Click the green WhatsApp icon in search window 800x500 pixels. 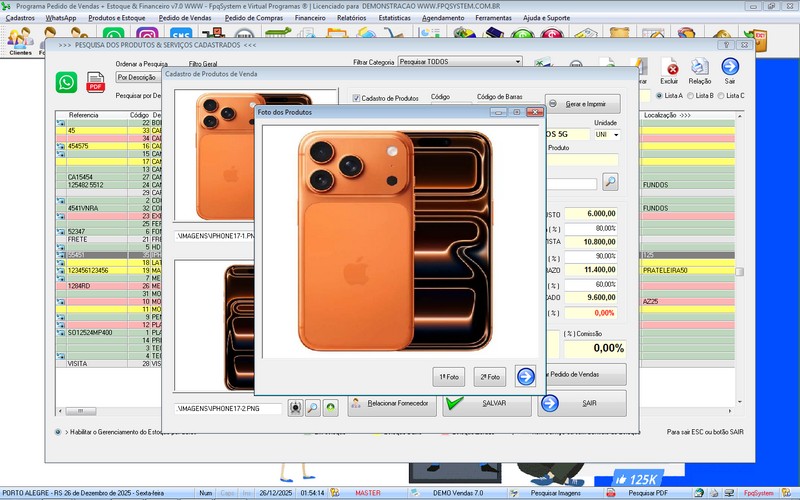click(67, 82)
